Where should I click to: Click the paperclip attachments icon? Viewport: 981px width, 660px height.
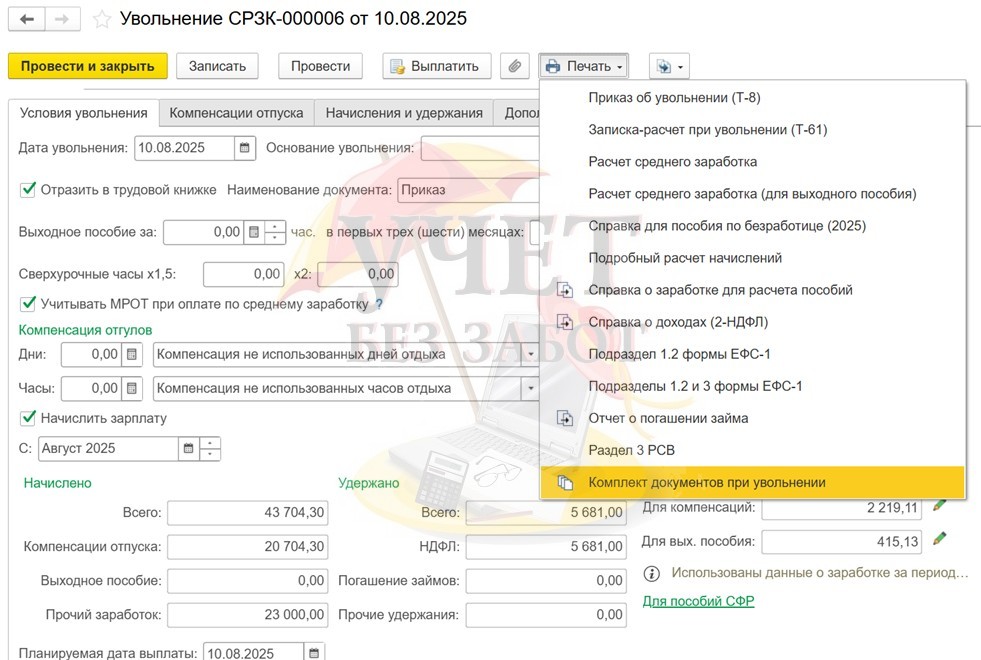click(x=514, y=66)
